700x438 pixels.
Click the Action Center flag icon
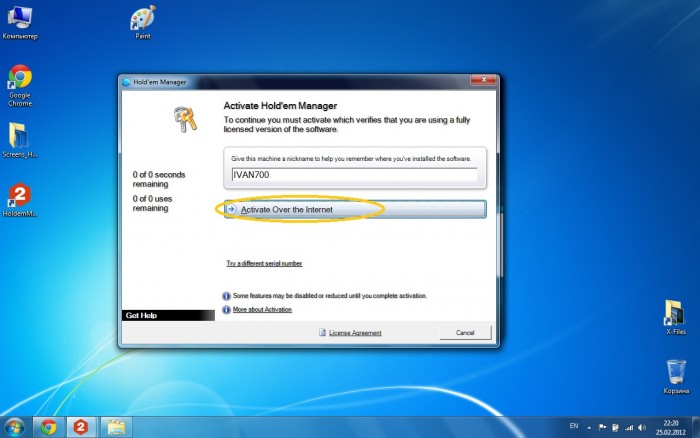pyautogui.click(x=602, y=427)
